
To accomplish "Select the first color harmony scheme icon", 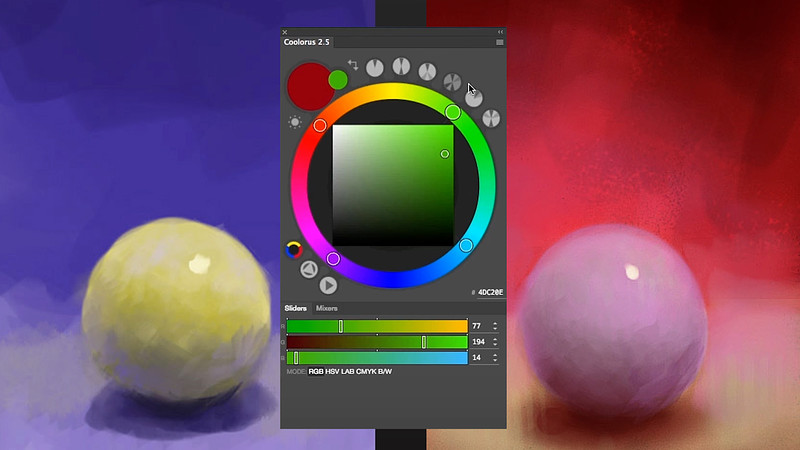I will (375, 68).
